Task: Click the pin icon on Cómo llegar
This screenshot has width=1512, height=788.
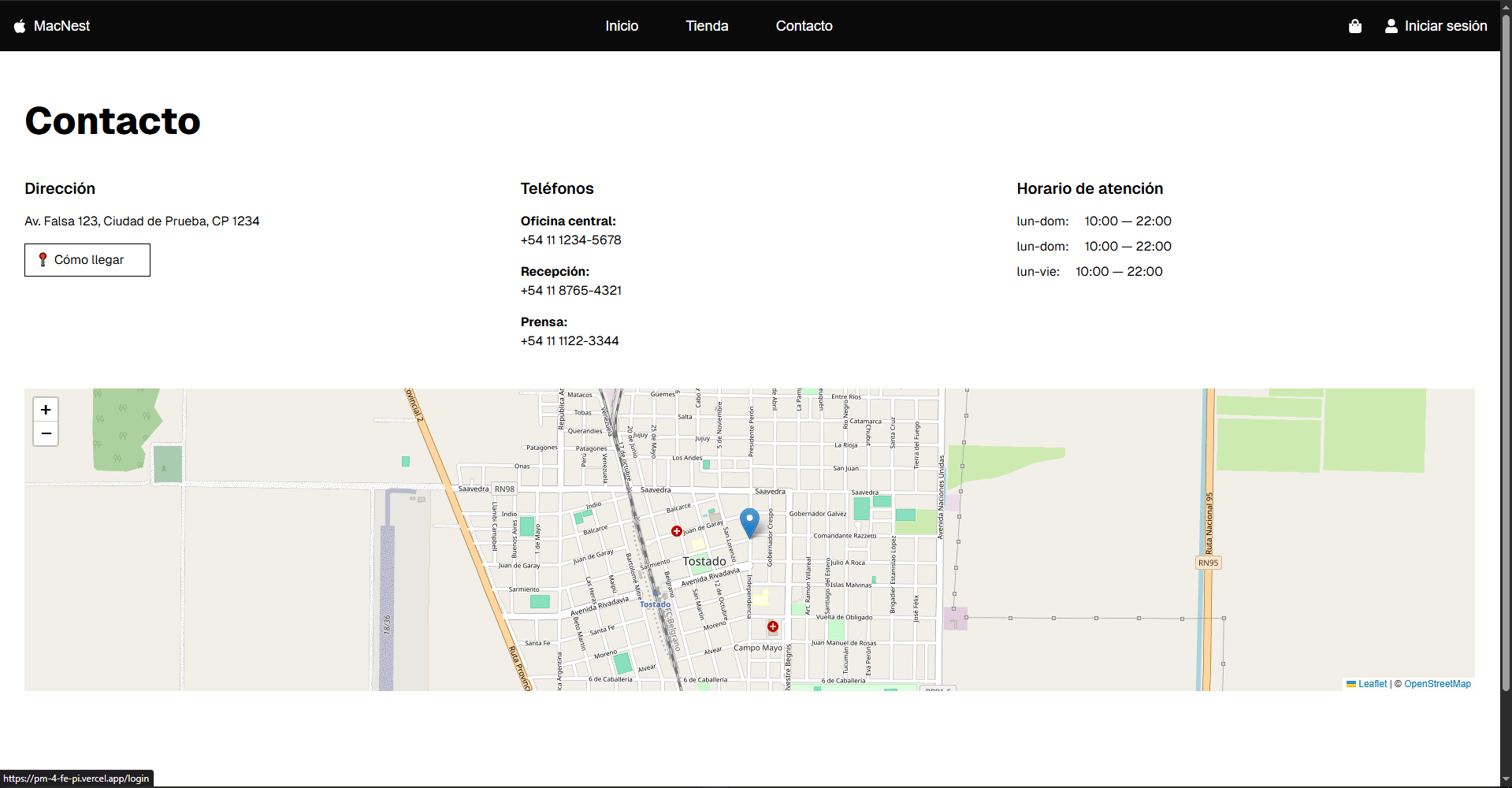Action: point(43,259)
